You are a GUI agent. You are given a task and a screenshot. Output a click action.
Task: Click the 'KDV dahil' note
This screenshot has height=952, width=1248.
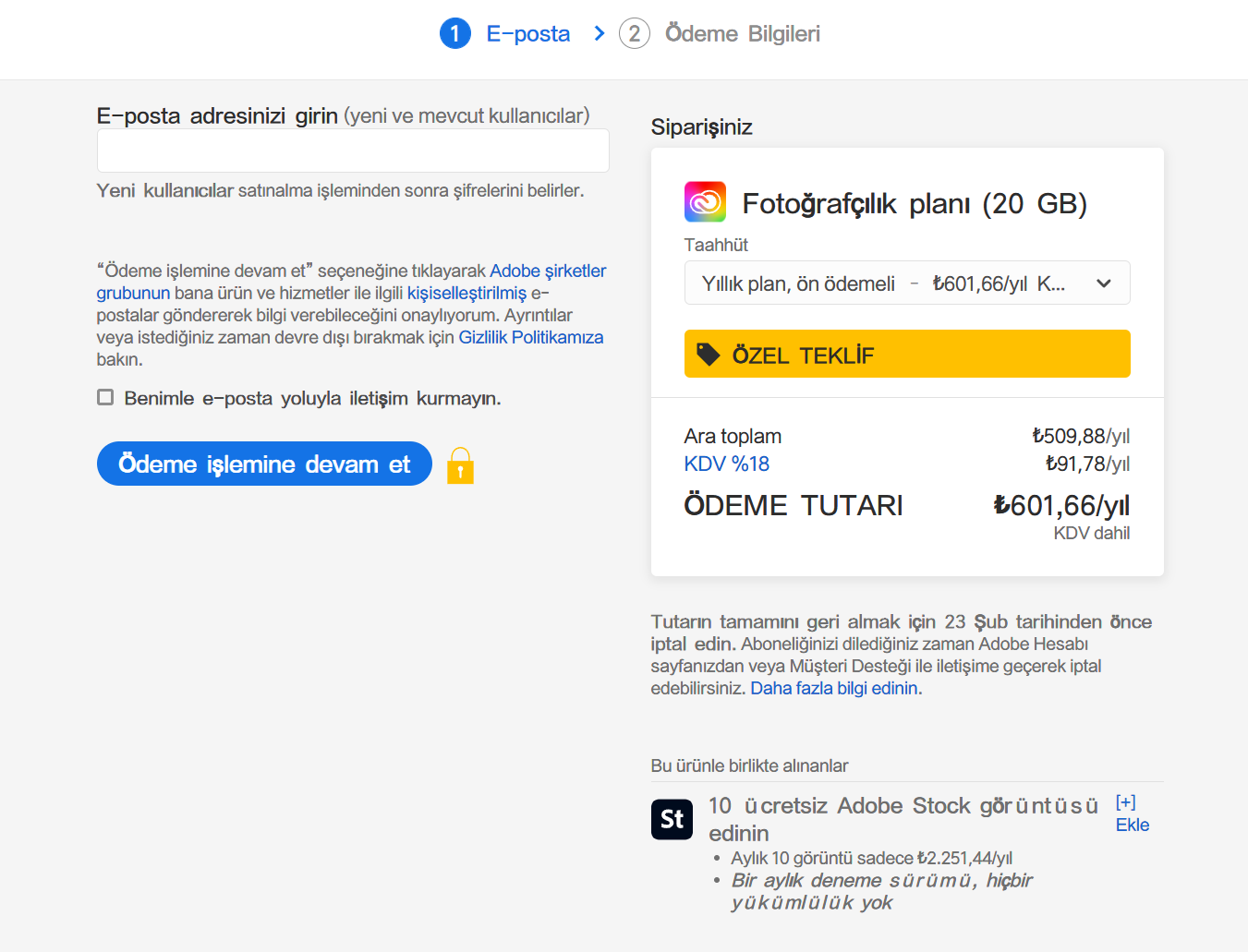tap(1092, 533)
